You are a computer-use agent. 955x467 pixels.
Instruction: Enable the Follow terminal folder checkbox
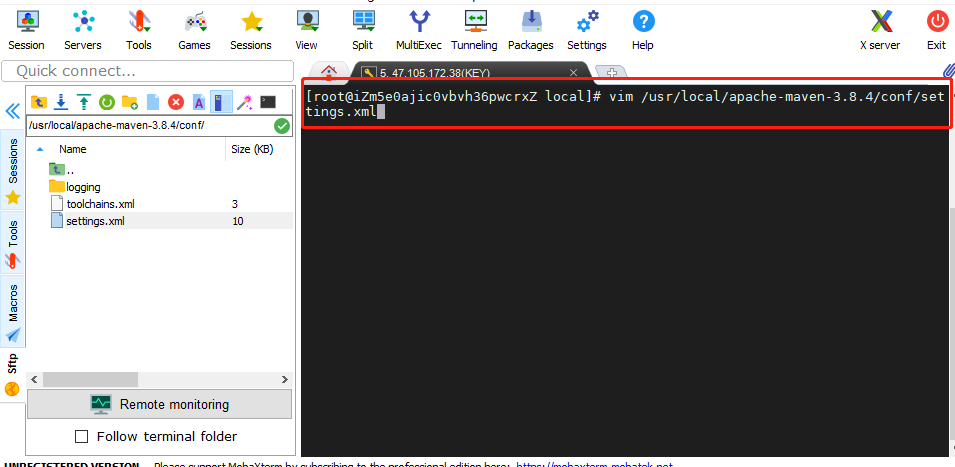coord(81,437)
